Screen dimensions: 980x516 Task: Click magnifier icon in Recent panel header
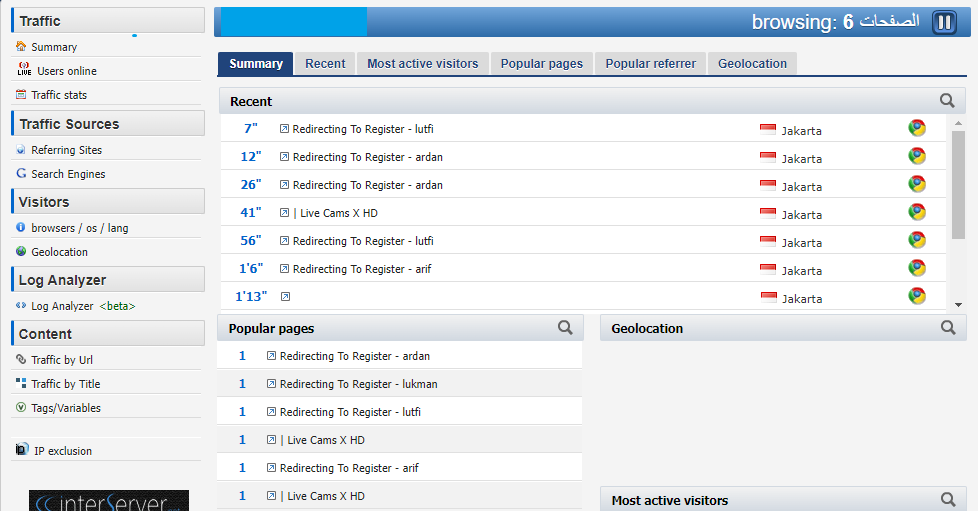tap(947, 101)
